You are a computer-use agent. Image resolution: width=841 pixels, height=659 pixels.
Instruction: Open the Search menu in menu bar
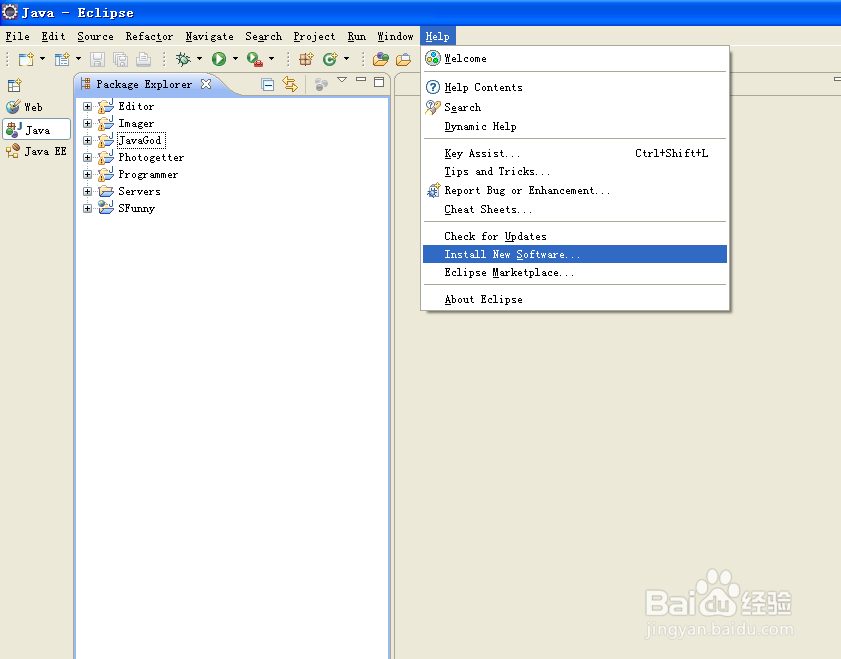point(263,36)
